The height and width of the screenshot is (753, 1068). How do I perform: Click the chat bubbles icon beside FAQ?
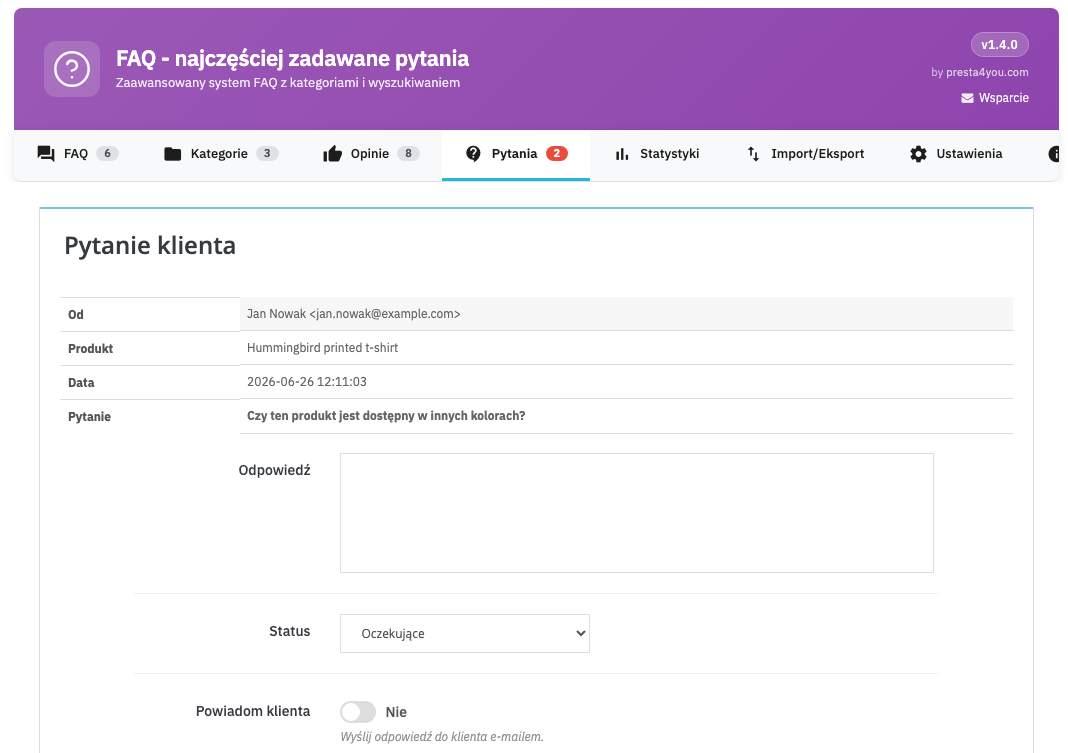point(46,154)
